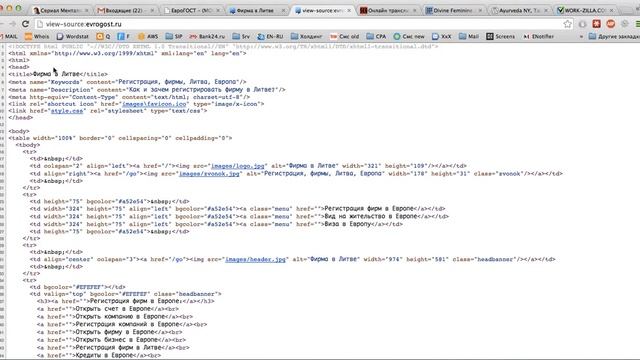Expand the Mail bookmarks folder
This screenshot has width=640, height=360.
click(469, 36)
